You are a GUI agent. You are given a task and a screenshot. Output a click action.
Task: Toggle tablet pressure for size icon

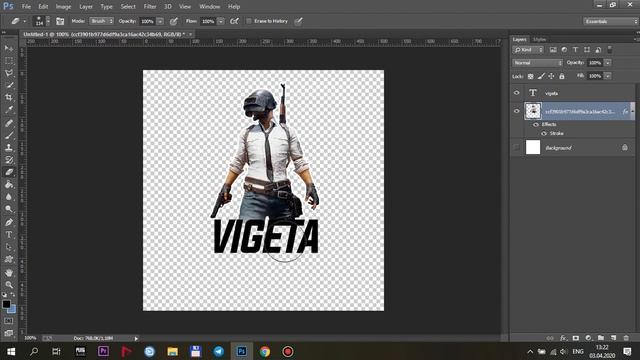tap(298, 21)
